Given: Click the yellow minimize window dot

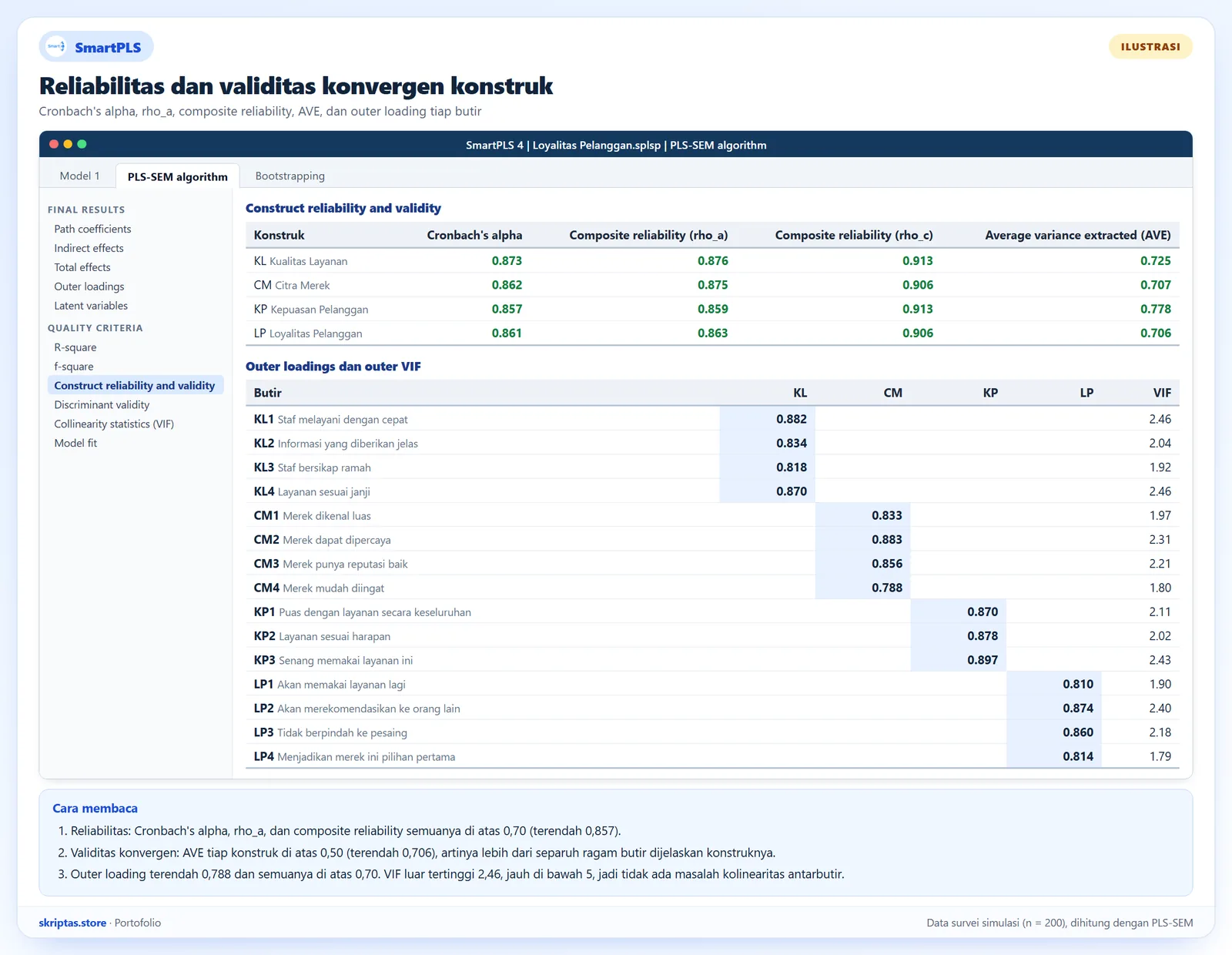Looking at the screenshot, I should (x=68, y=144).
